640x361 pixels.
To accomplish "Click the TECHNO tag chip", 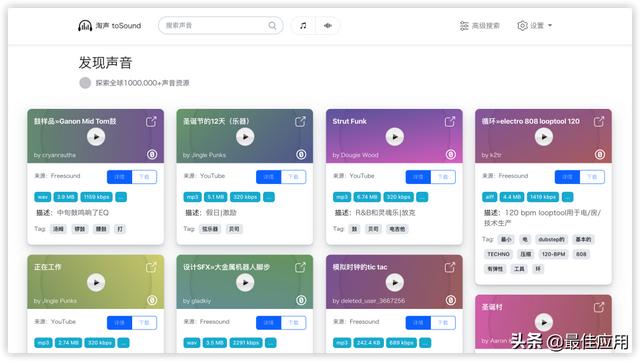I will coord(498,254).
